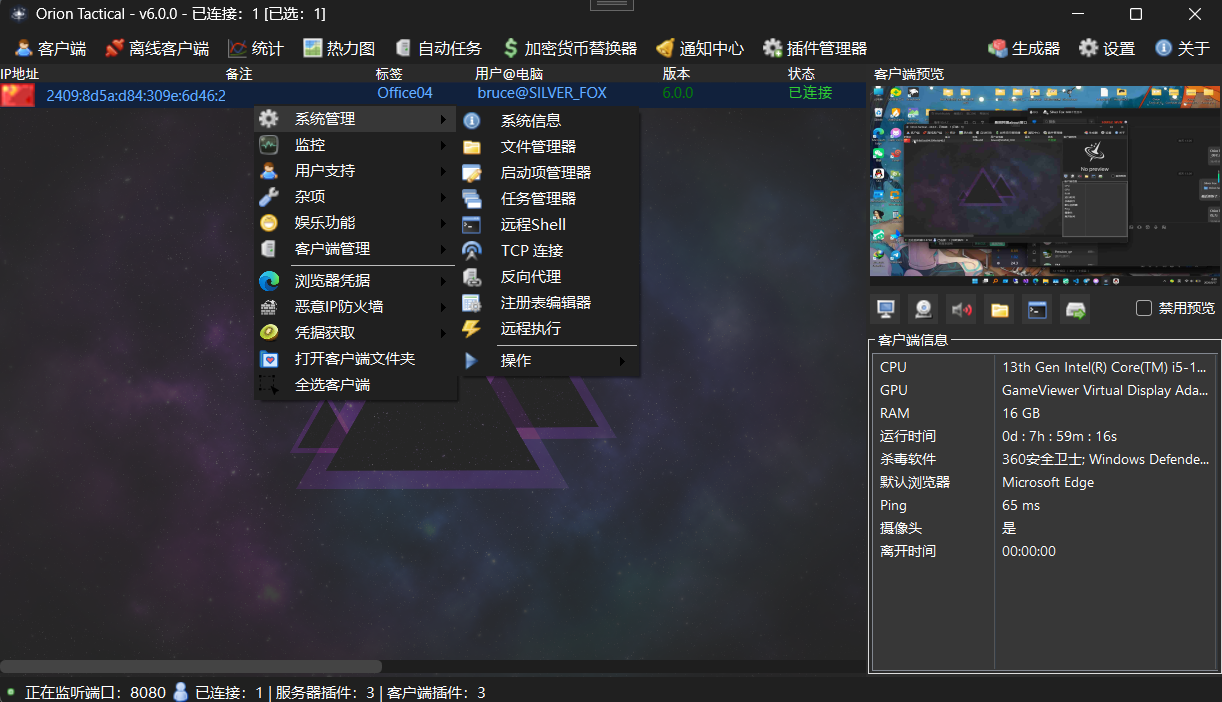
Task: Open the 热力图 toolbar item
Action: click(x=339, y=48)
